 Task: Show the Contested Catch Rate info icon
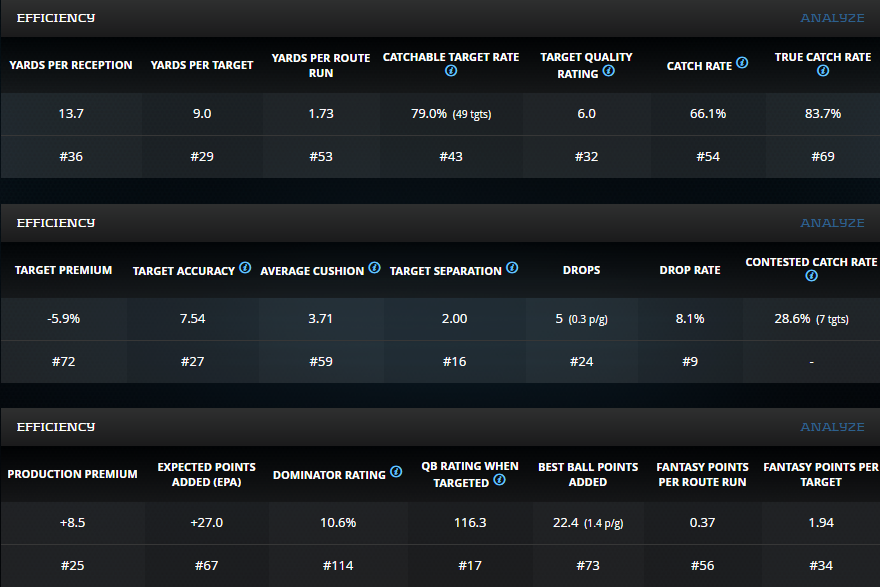(x=811, y=277)
